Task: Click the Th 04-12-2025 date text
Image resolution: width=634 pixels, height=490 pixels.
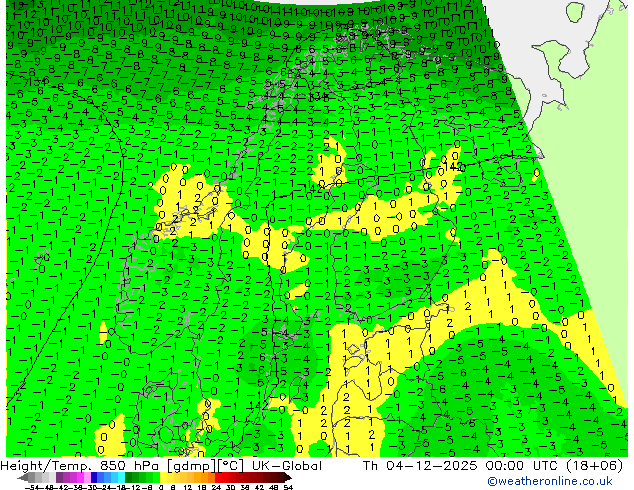Action: coord(420,466)
